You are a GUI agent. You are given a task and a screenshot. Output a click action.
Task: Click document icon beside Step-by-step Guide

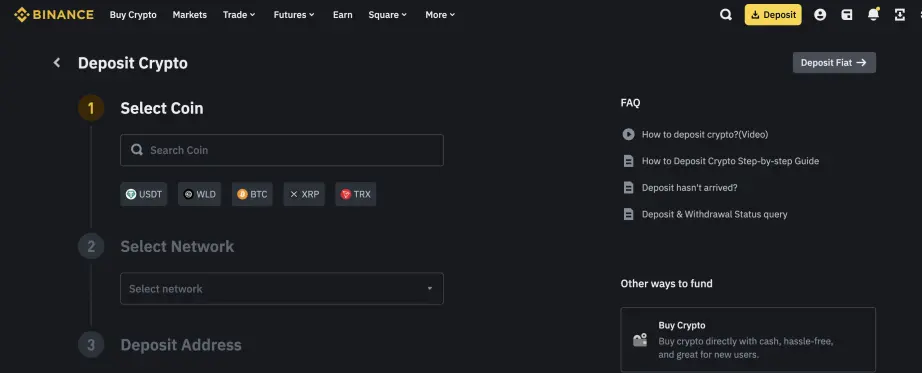click(629, 161)
